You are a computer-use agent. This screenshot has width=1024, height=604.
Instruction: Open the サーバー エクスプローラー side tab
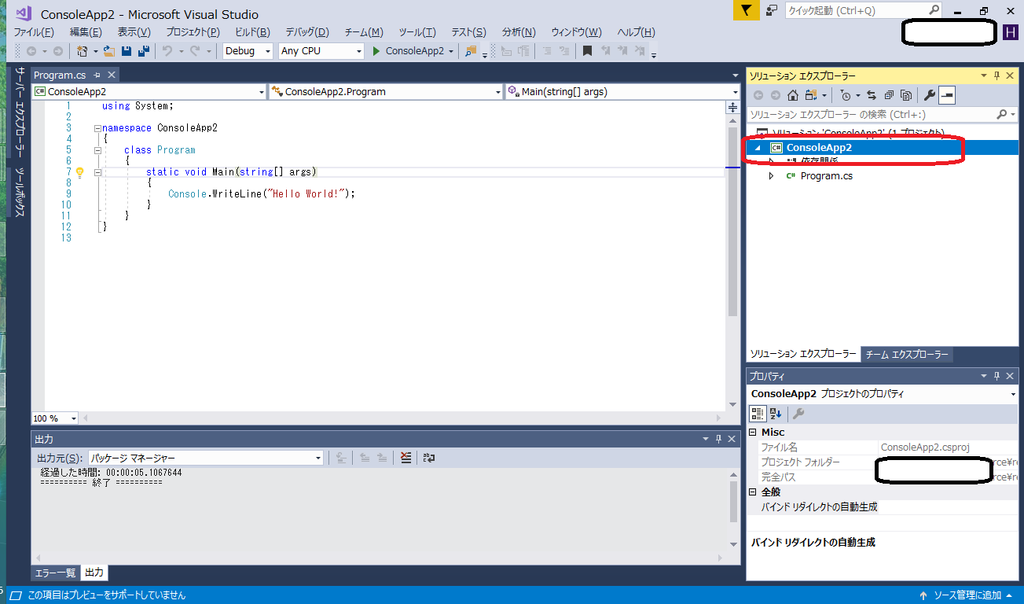[20, 112]
